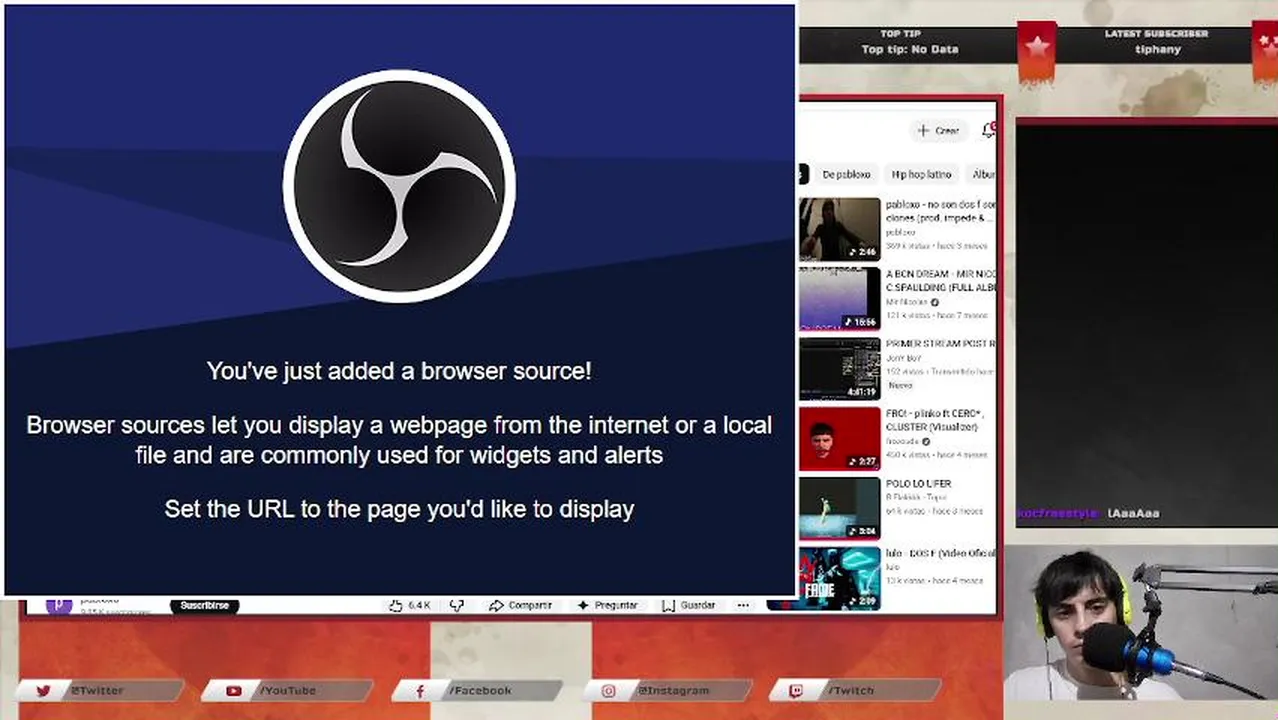Click the 'Nuevo' badge under PRIMER STREAM video

click(x=900, y=385)
